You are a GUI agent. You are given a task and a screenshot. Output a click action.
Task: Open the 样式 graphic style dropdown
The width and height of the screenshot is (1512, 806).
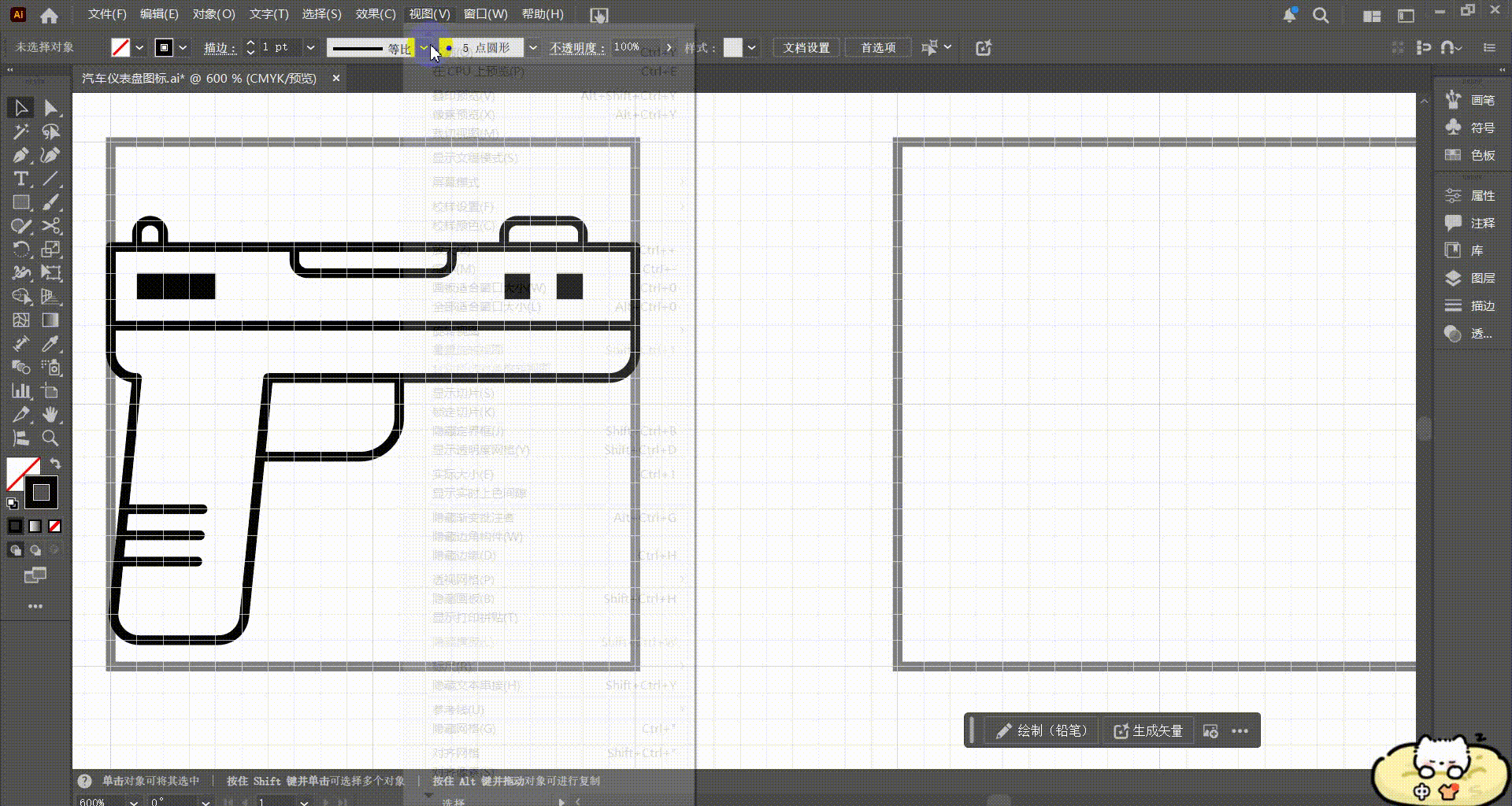point(752,48)
